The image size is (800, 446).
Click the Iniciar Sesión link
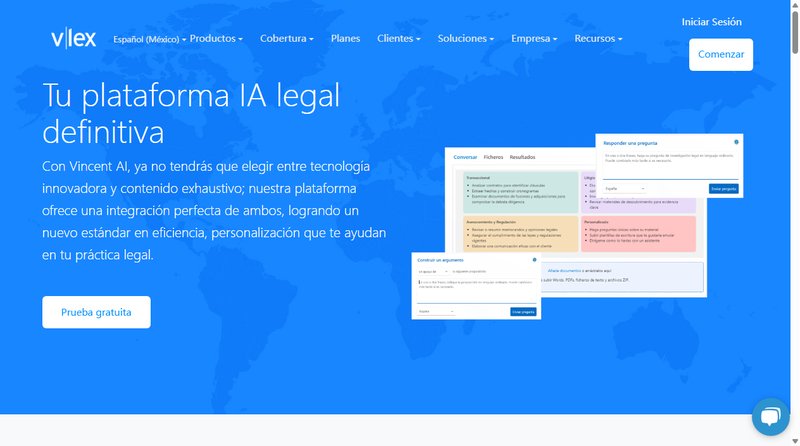click(712, 21)
